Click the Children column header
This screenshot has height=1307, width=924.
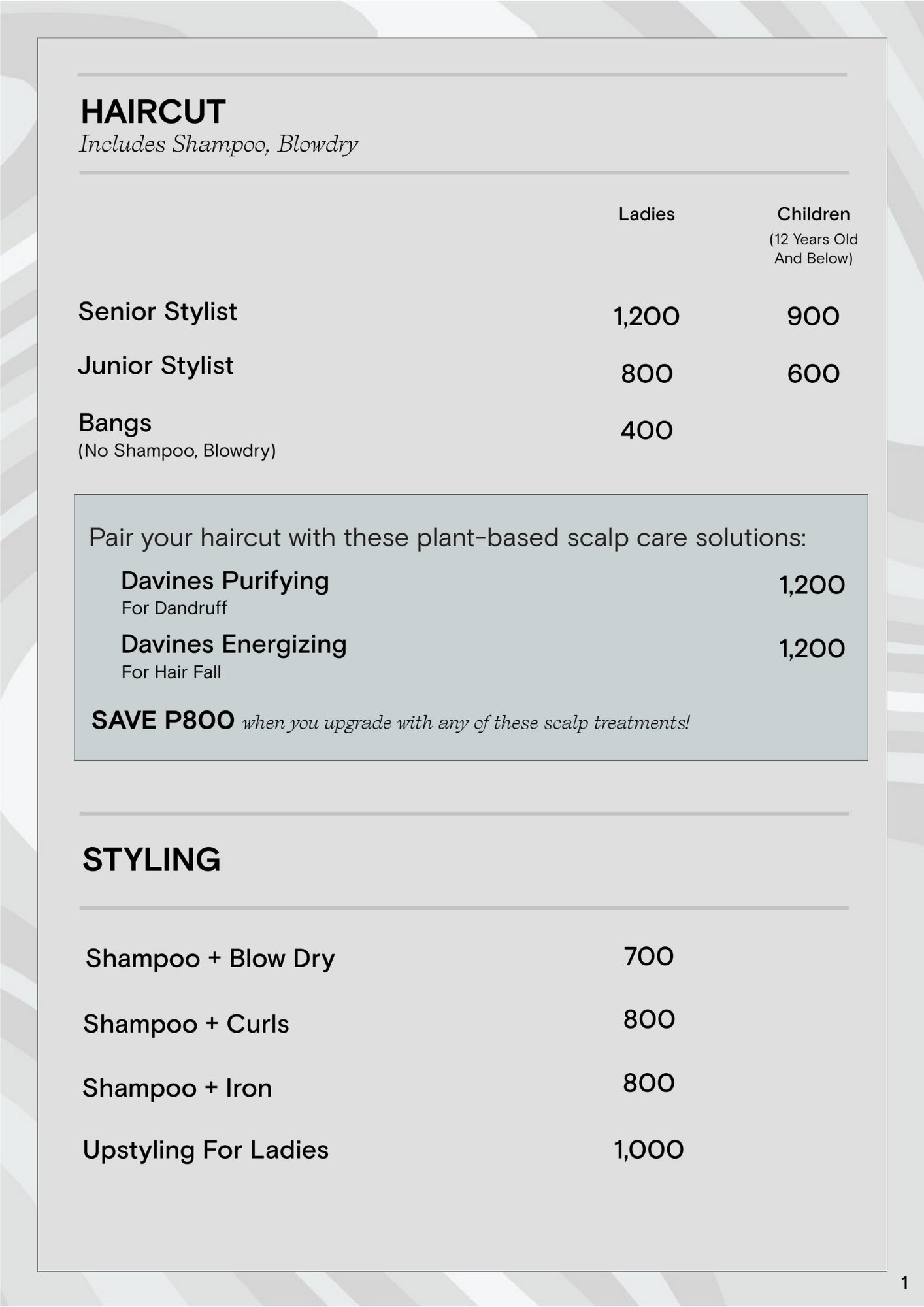[x=813, y=214]
